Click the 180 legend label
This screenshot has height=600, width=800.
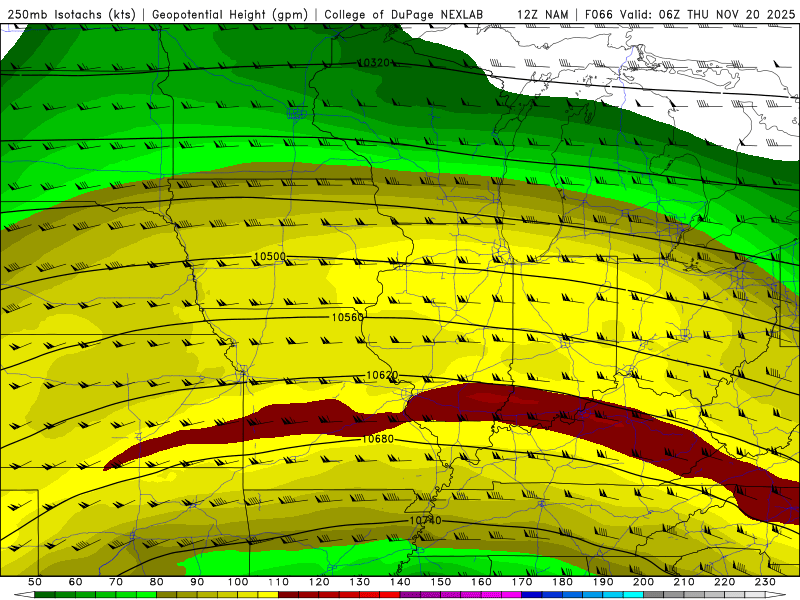562,582
